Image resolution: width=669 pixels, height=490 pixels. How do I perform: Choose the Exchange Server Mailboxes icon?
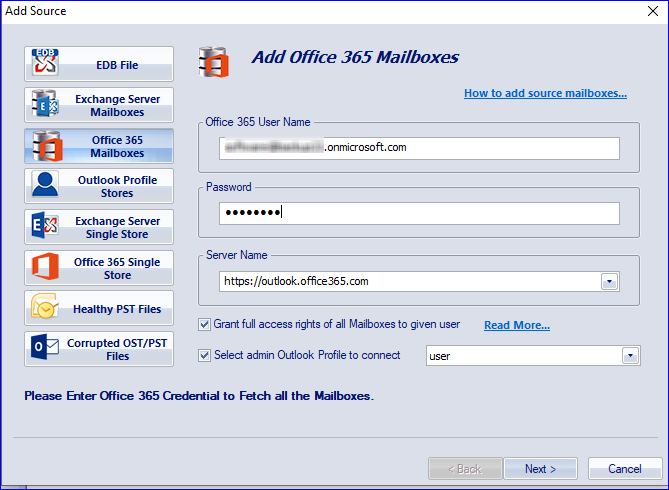[x=45, y=104]
